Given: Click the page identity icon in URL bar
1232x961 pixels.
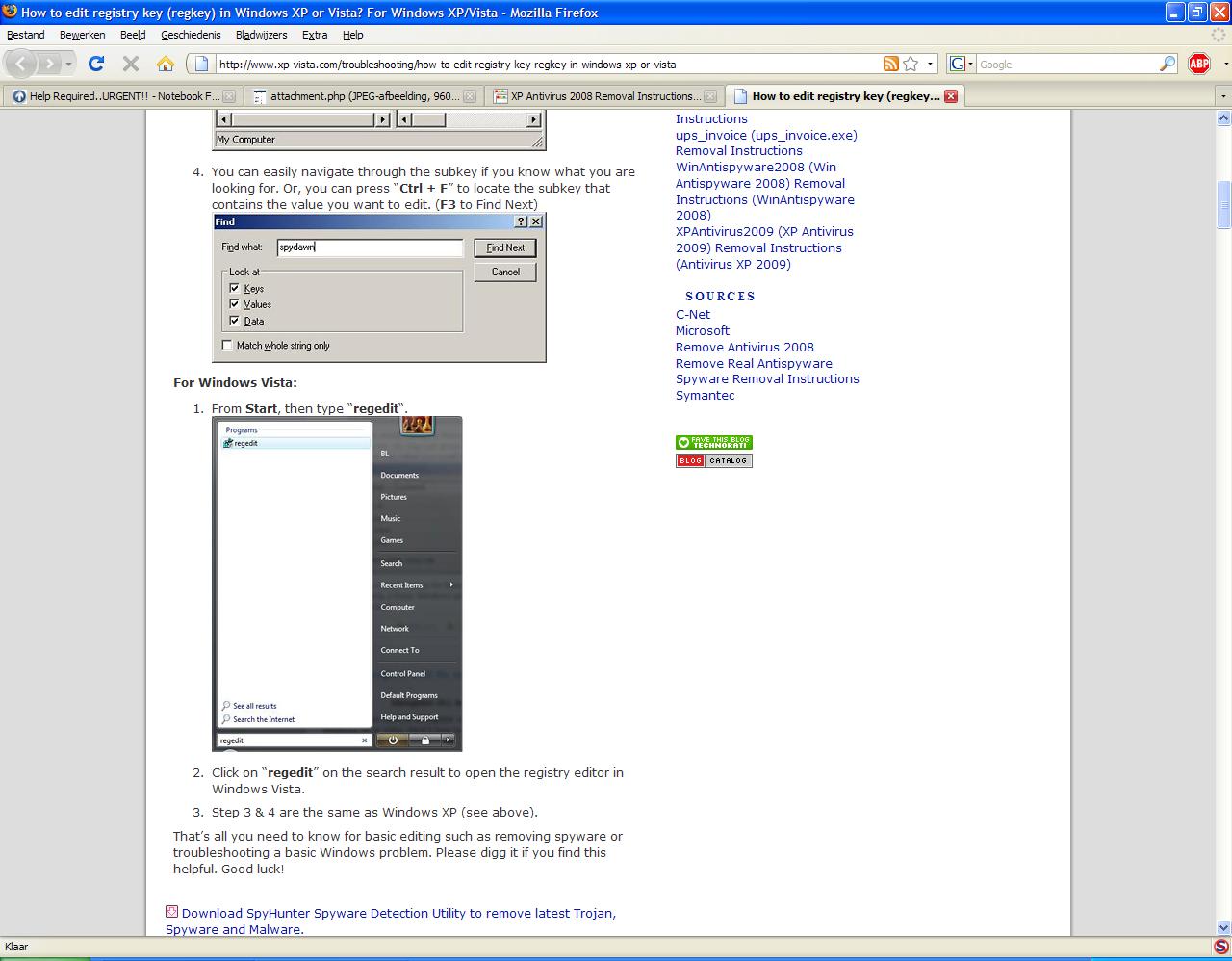Looking at the screenshot, I should point(201,65).
